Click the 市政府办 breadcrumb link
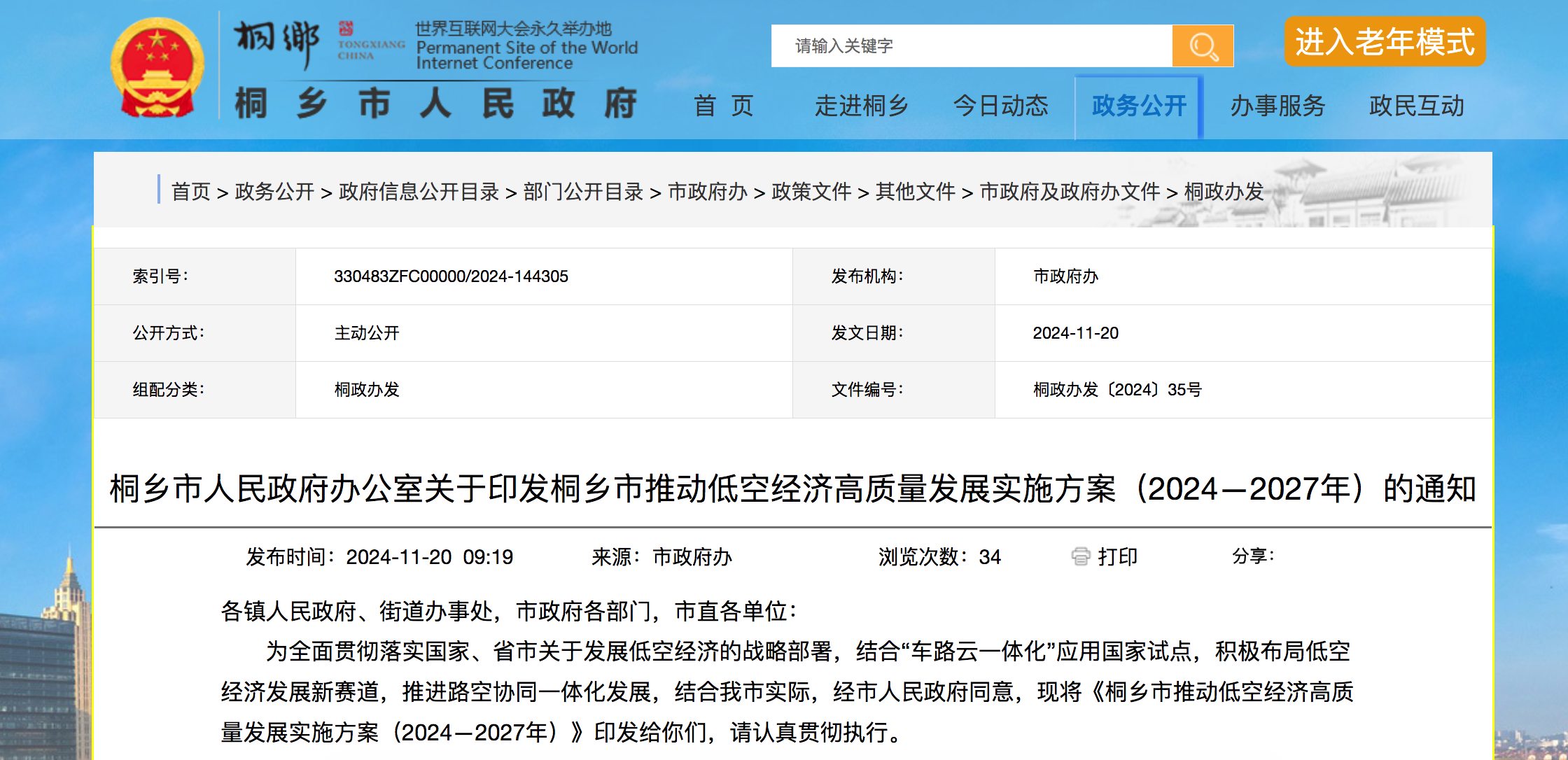 point(707,192)
